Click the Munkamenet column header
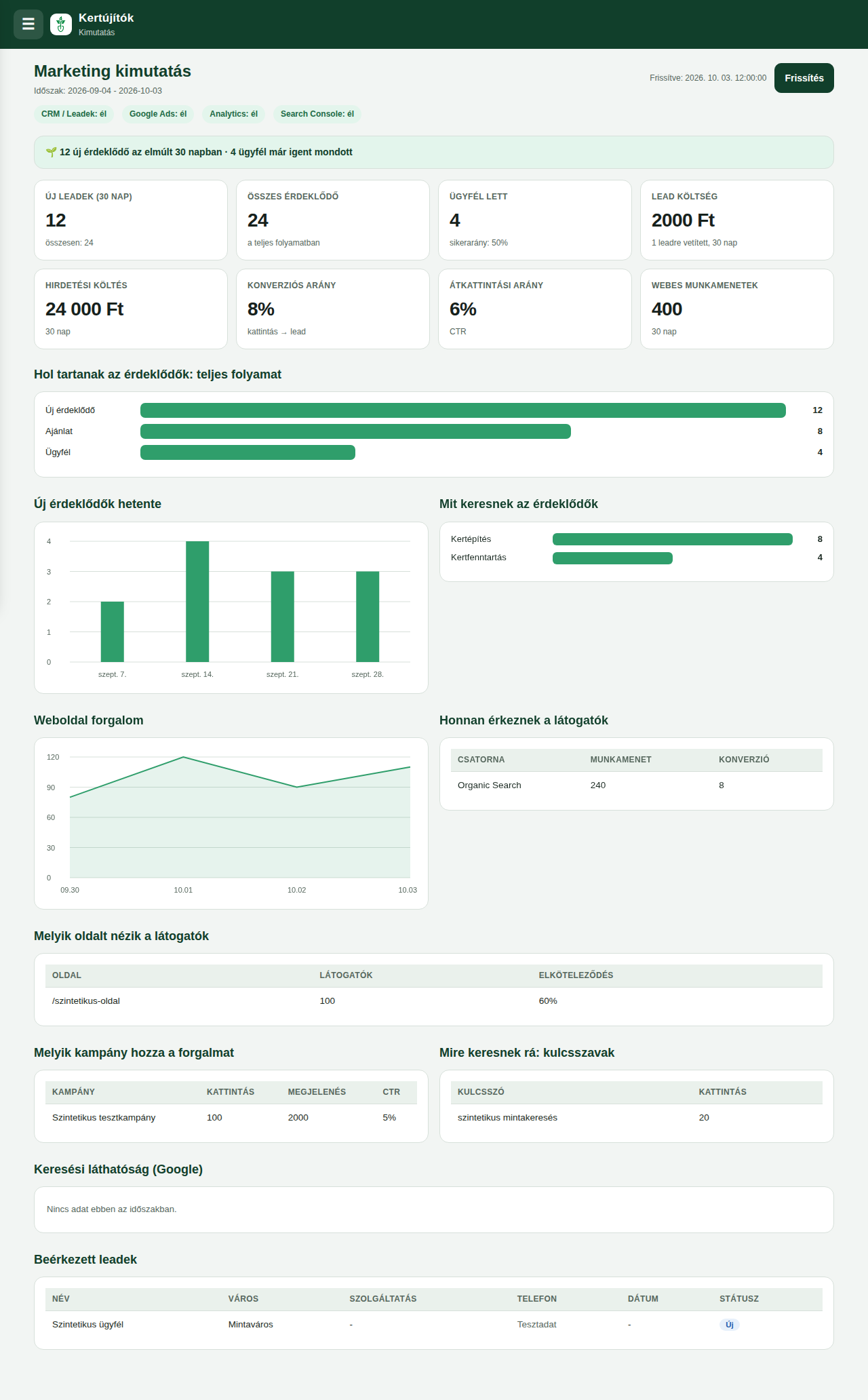The width and height of the screenshot is (868, 1400). pyautogui.click(x=620, y=760)
